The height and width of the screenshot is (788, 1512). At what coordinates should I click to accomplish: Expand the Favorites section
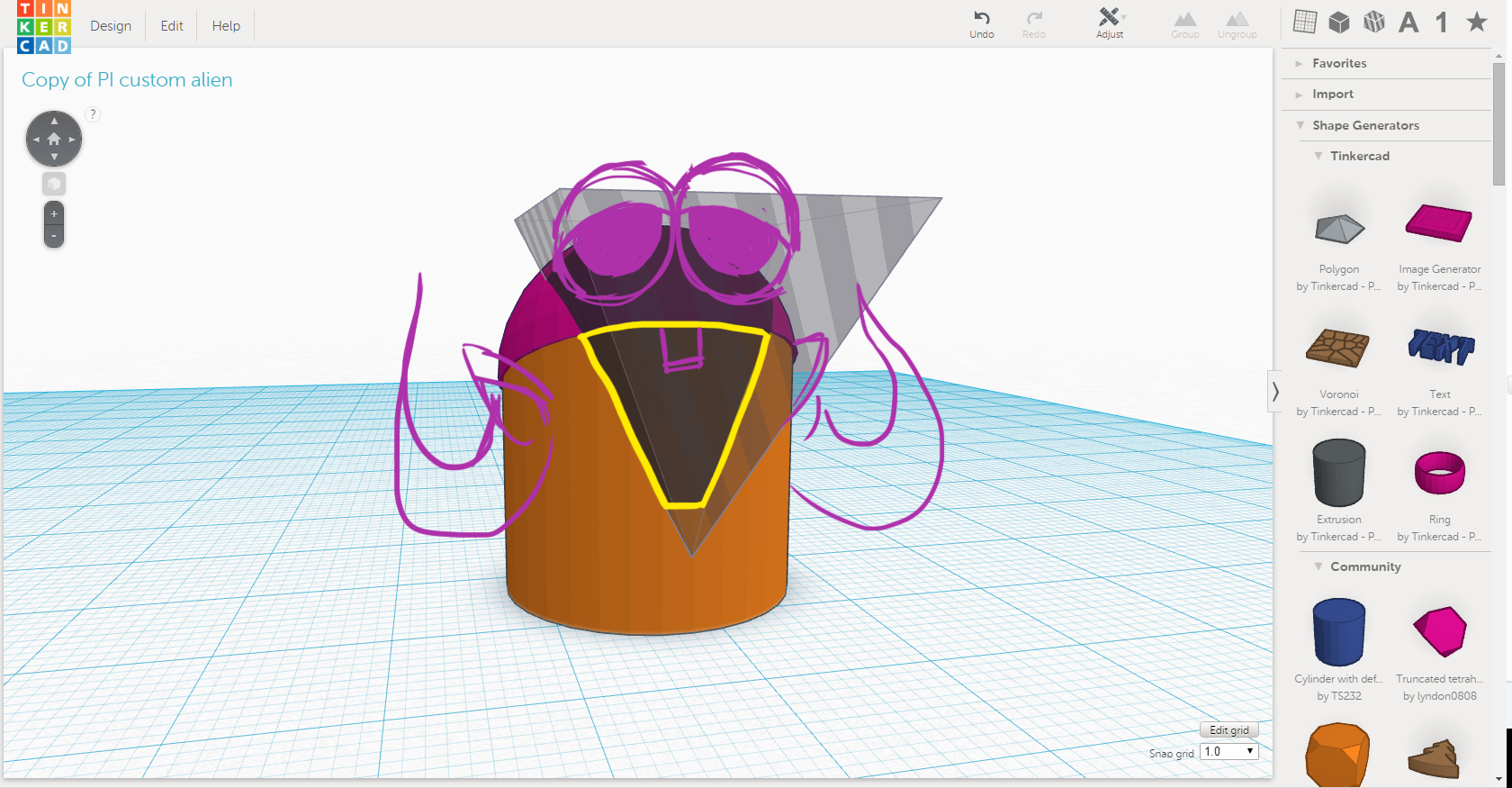point(1387,63)
